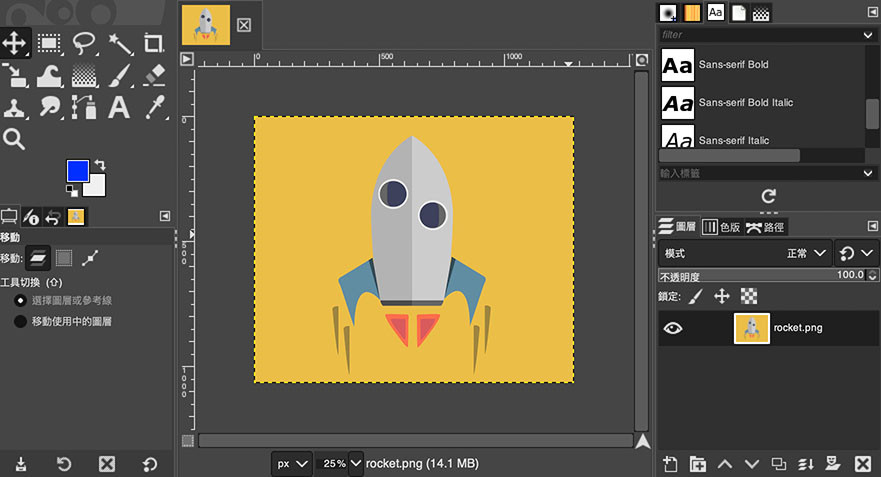Click the refresh fonts button
Viewport: 881px width, 477px height.
[768, 196]
